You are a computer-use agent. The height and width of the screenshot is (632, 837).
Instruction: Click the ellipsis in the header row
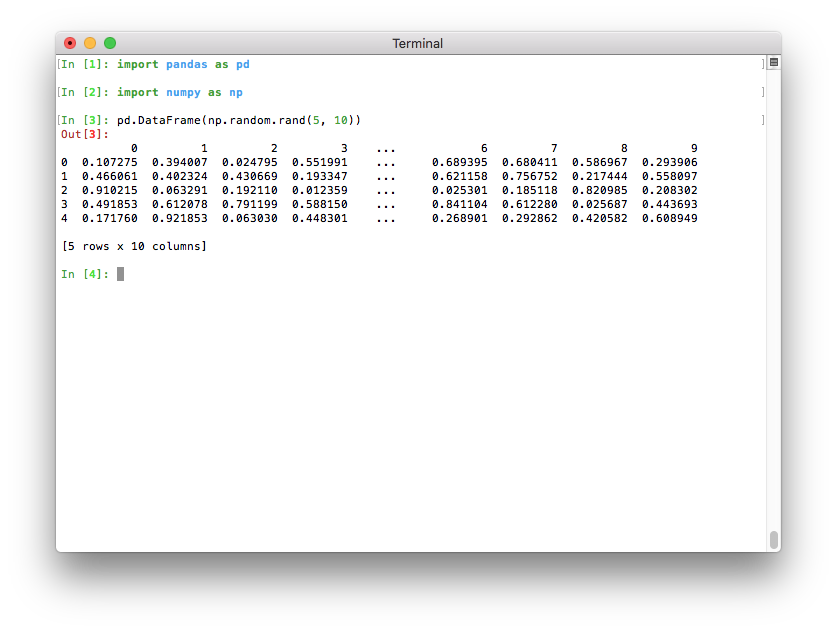pos(386,148)
